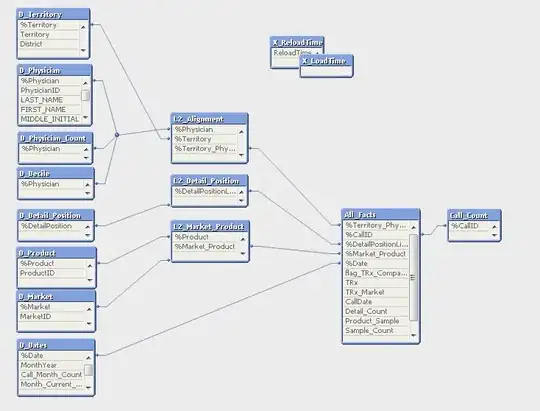Click scroll-up arrow in All_Facts table
Screen dimensions: 540x411
pyautogui.click(x=414, y=228)
